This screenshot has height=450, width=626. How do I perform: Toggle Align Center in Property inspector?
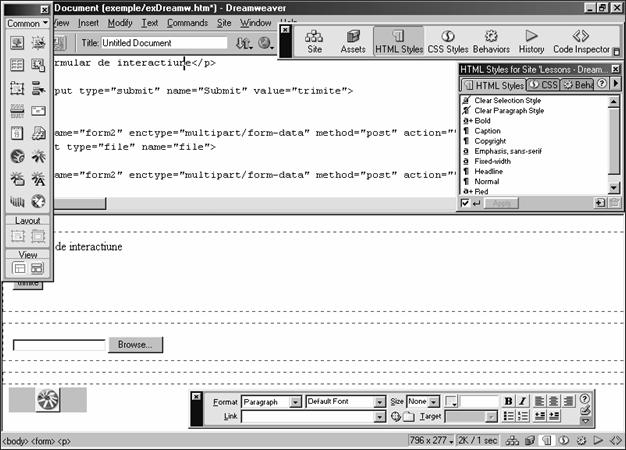pos(553,401)
